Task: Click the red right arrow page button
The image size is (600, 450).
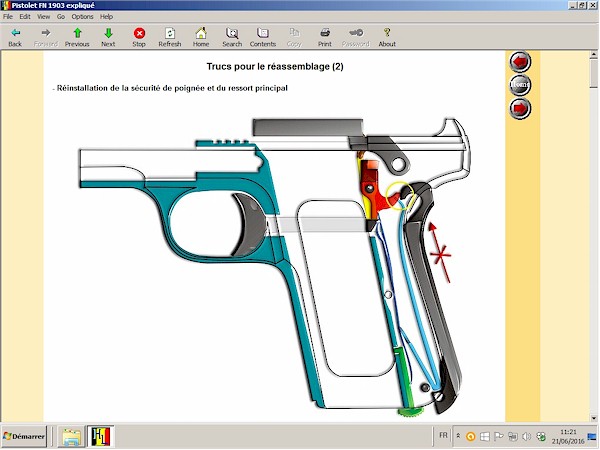Action: pyautogui.click(x=520, y=108)
